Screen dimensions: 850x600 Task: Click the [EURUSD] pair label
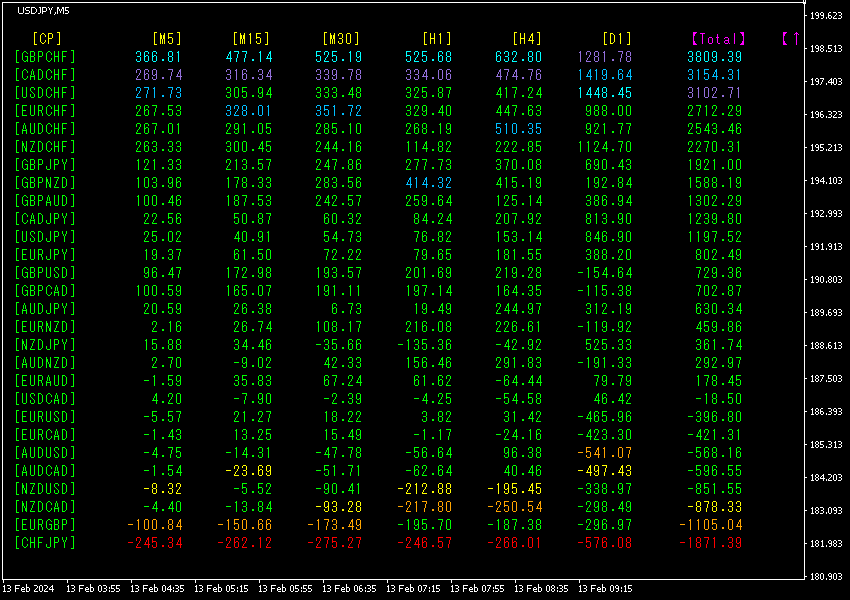coord(45,416)
